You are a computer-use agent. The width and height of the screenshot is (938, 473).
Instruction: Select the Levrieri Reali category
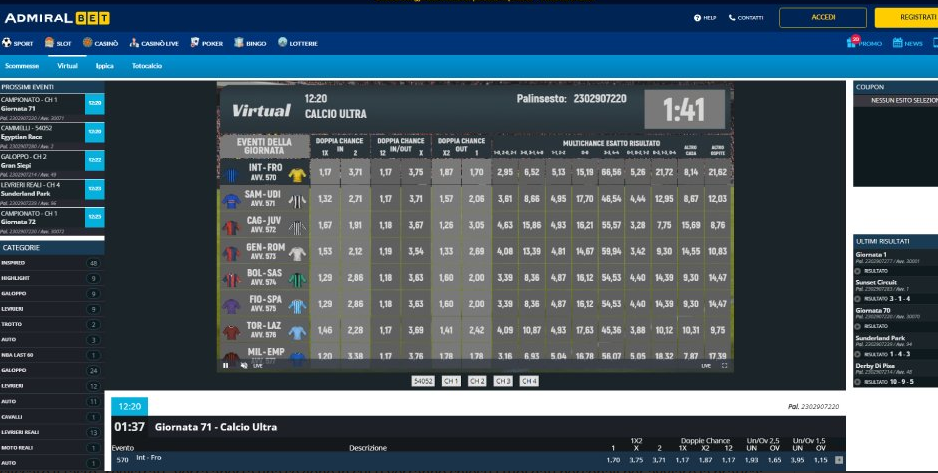[52, 432]
